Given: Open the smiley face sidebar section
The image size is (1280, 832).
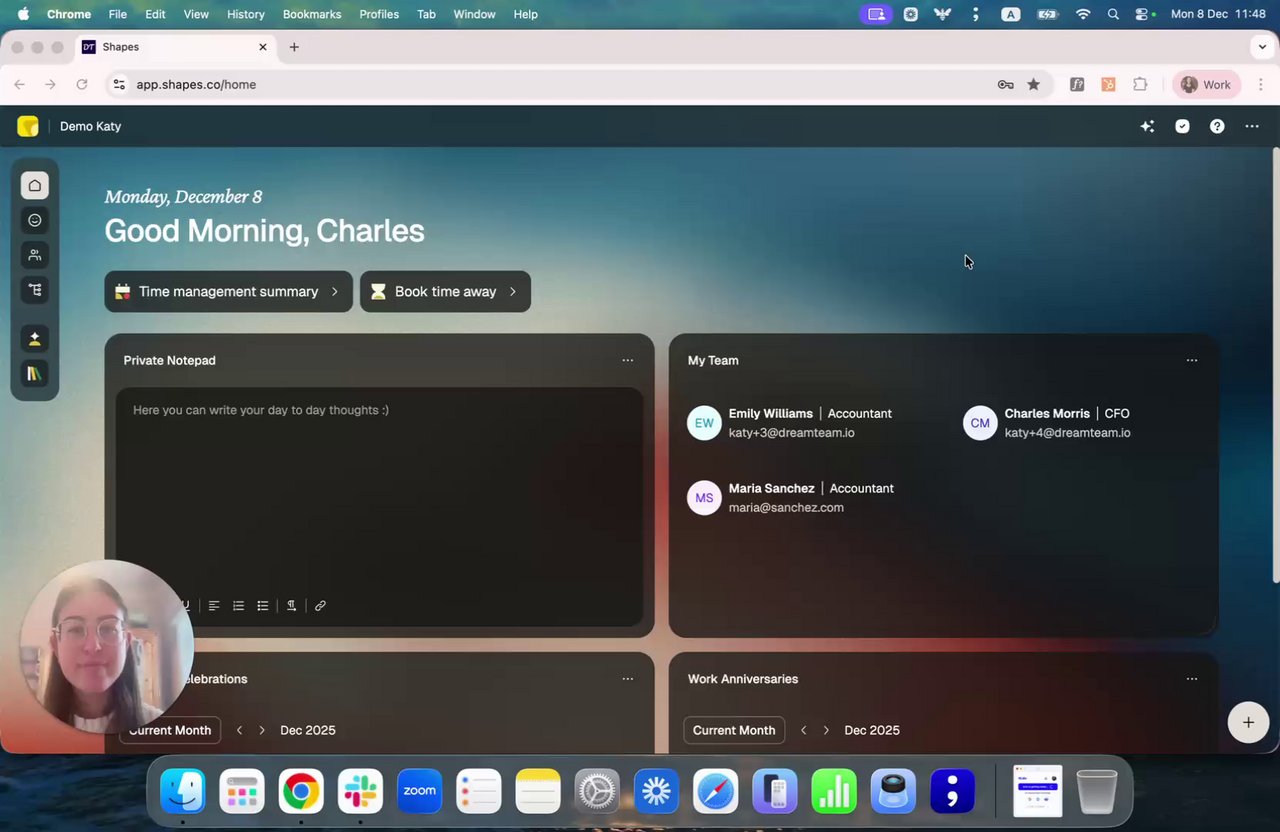Looking at the screenshot, I should coord(35,220).
